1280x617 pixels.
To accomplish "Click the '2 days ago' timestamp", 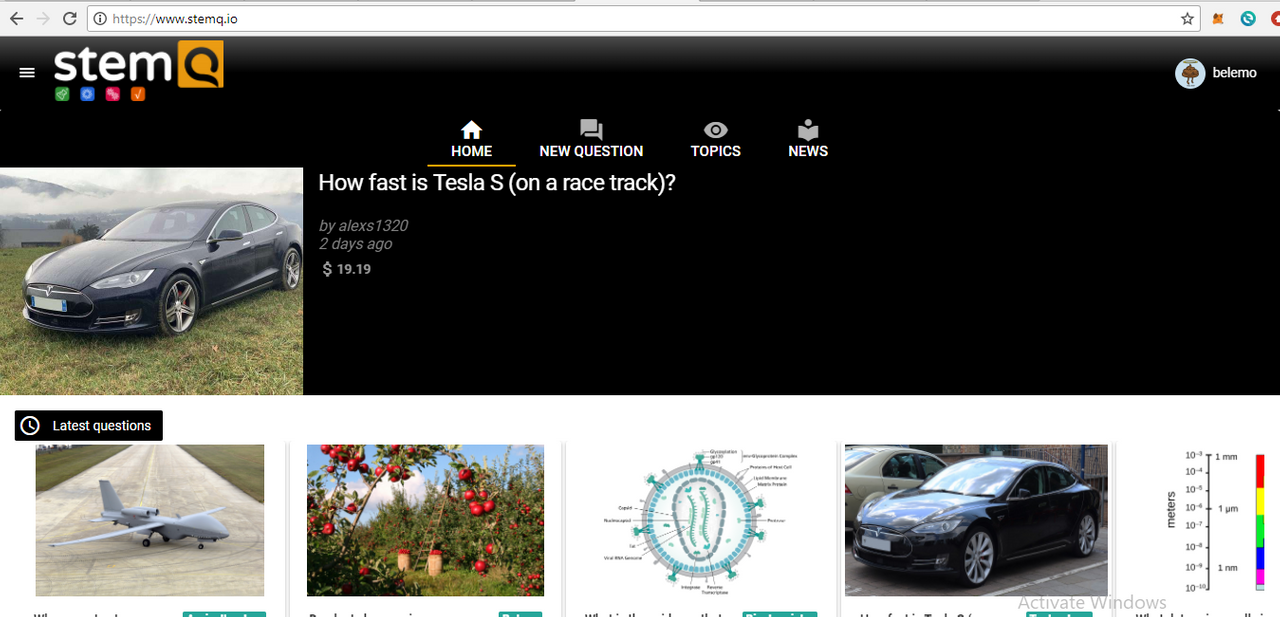I will pos(355,244).
